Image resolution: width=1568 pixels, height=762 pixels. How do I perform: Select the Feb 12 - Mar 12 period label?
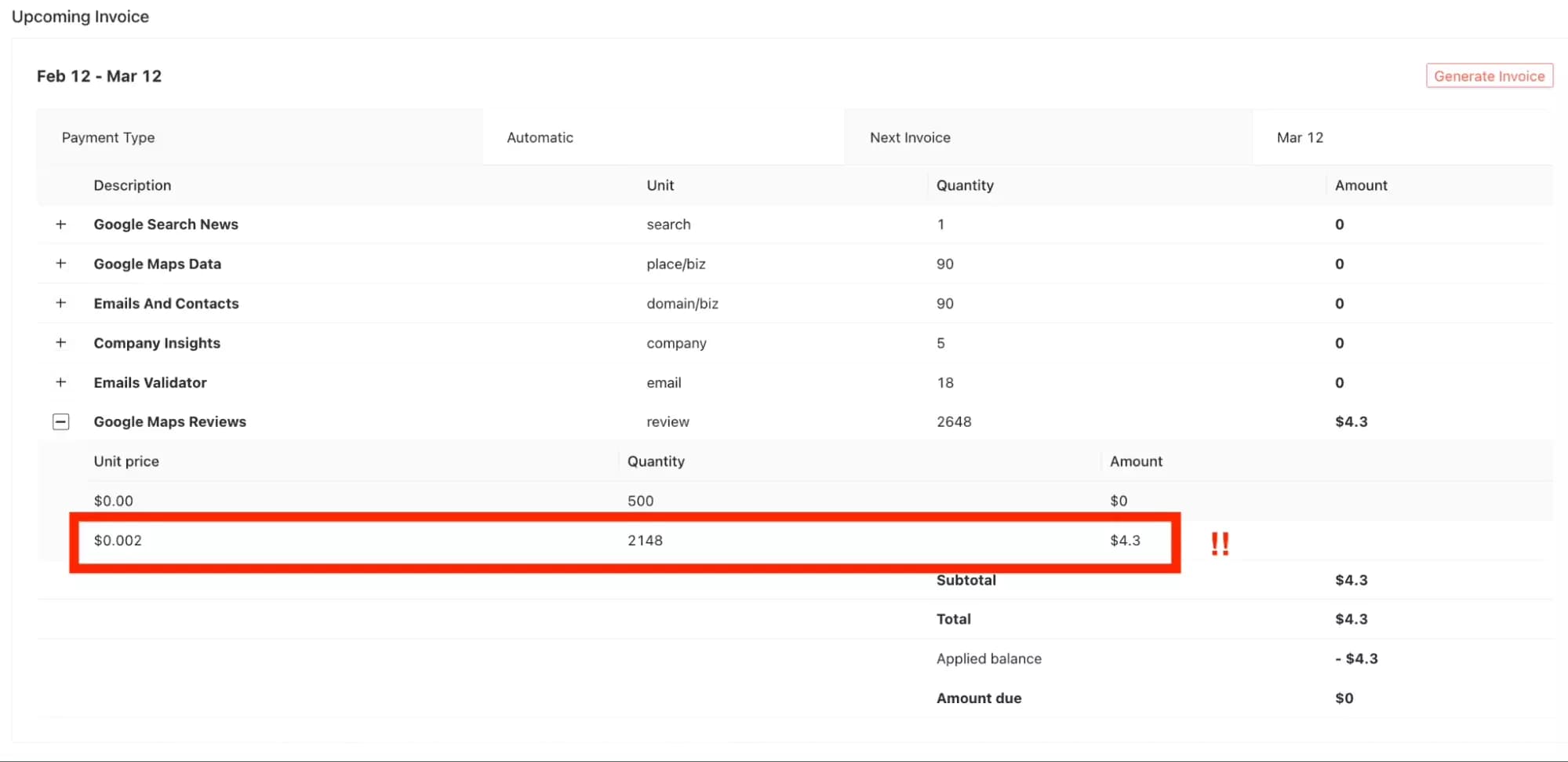pos(99,76)
